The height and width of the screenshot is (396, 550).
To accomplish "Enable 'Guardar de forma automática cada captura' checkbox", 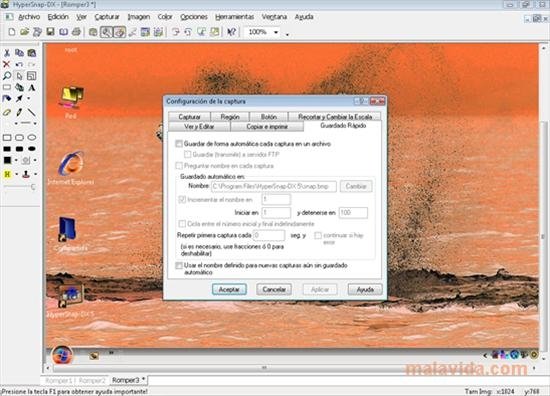I will coord(179,144).
